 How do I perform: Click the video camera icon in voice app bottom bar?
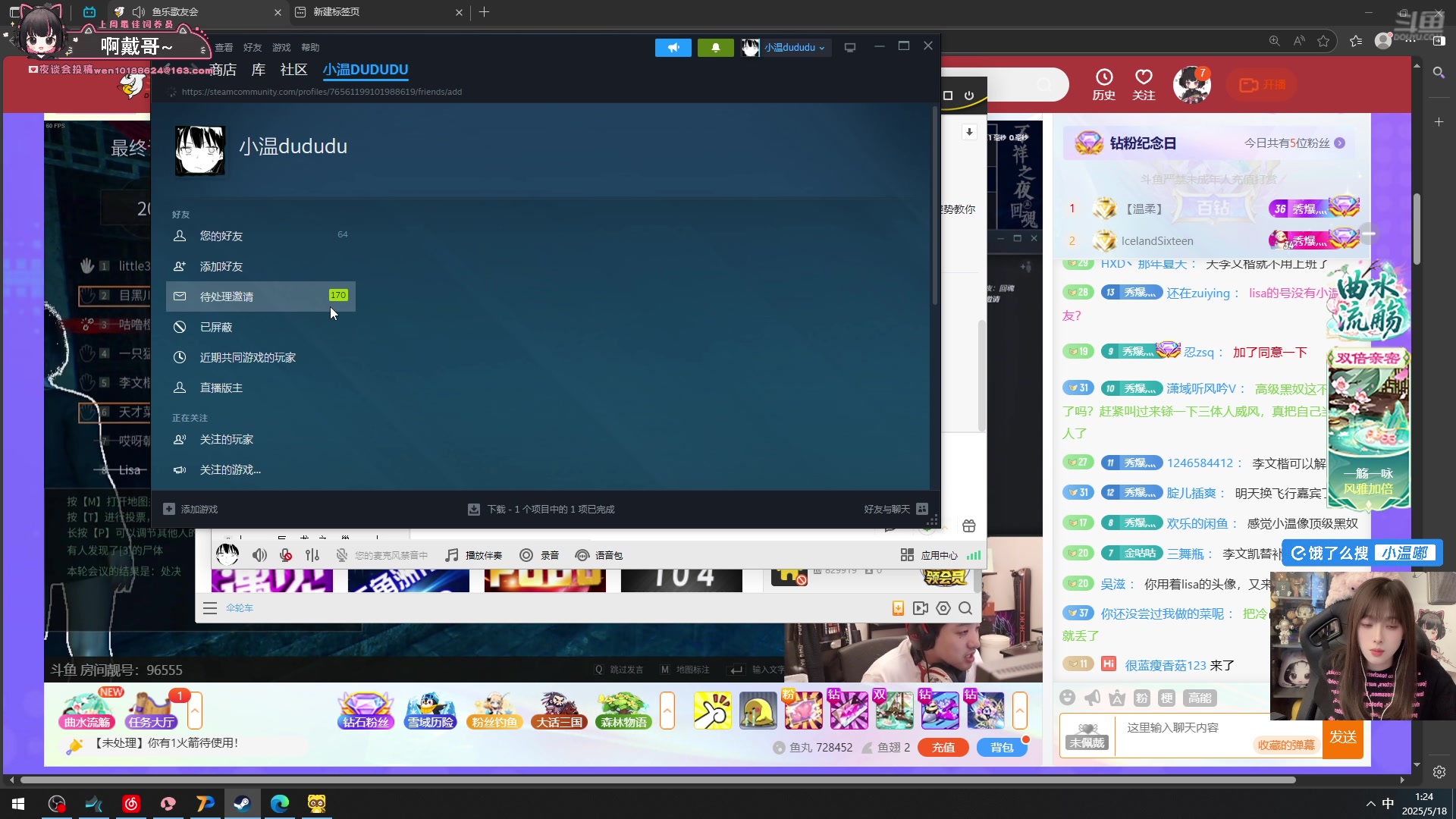tap(921, 608)
